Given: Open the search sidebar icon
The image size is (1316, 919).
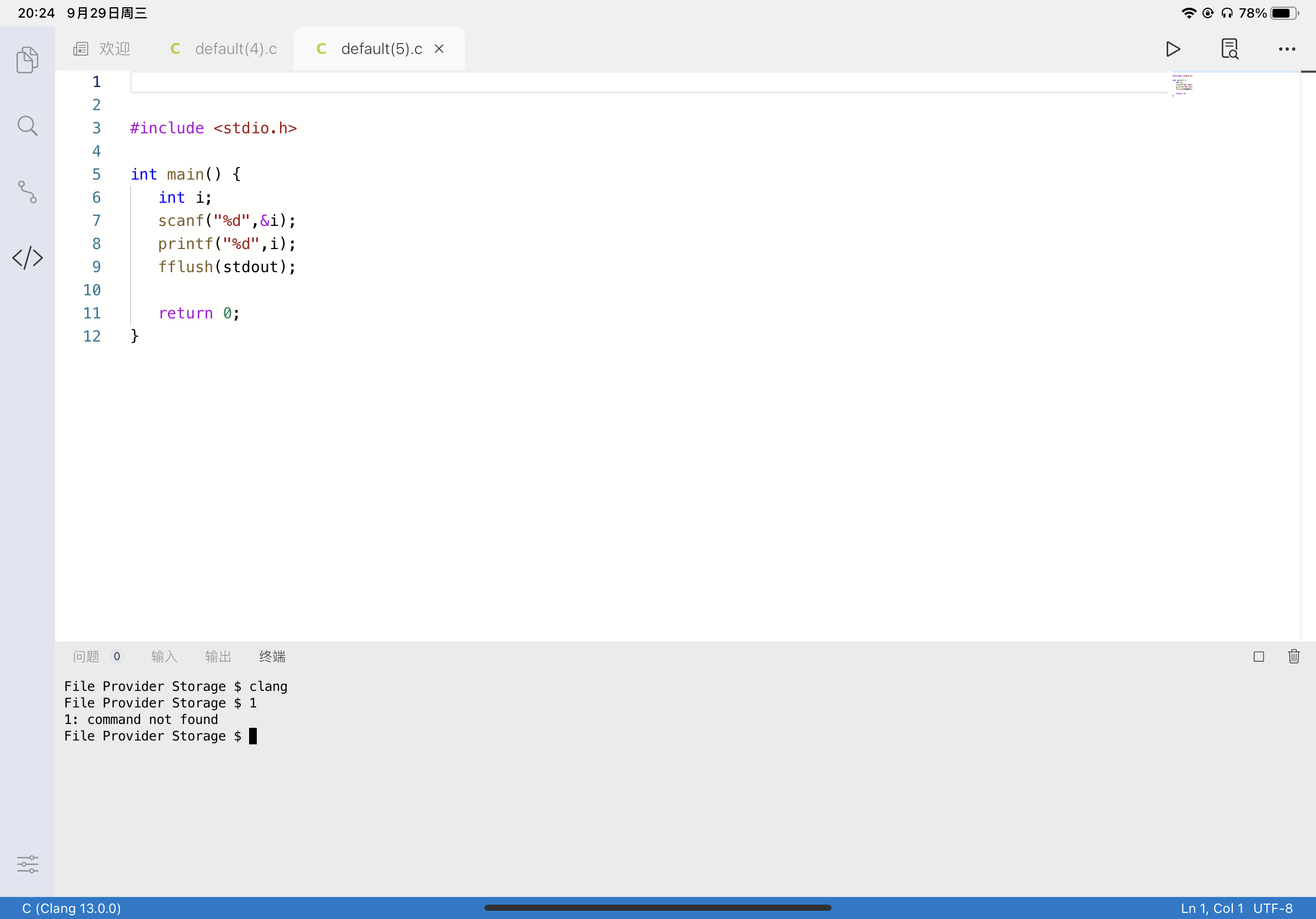Looking at the screenshot, I should [27, 125].
